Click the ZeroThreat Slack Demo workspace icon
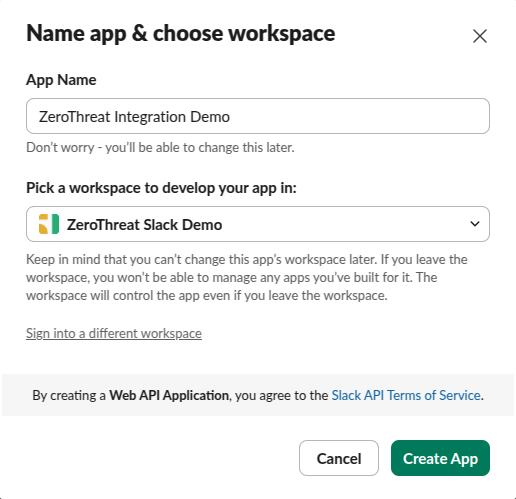The width and height of the screenshot is (516, 499). pyautogui.click(x=49, y=224)
